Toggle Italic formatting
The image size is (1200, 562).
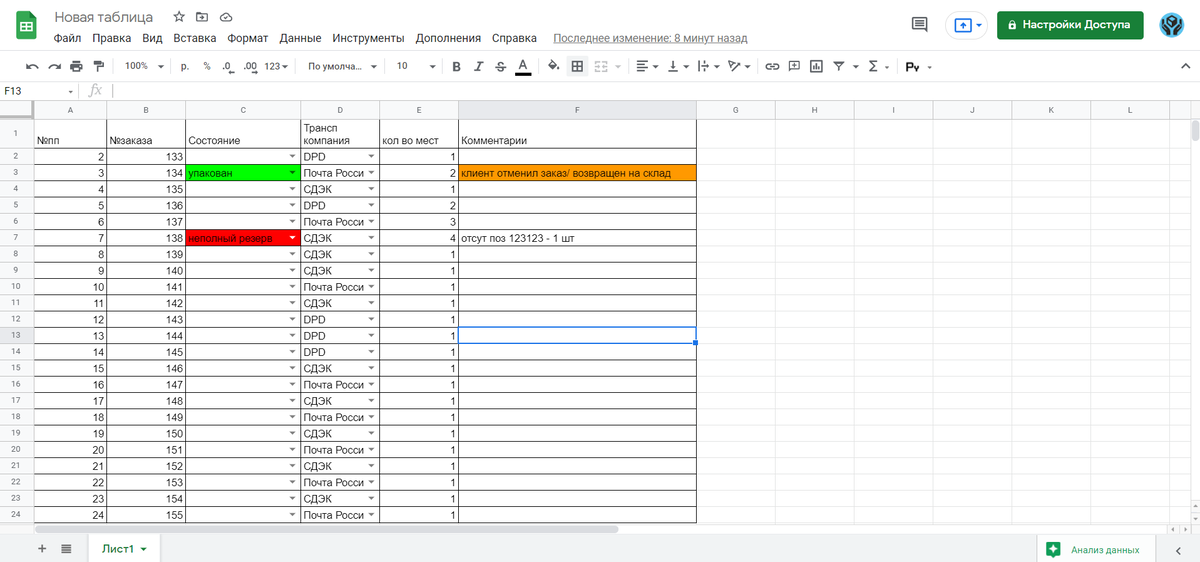(478, 66)
